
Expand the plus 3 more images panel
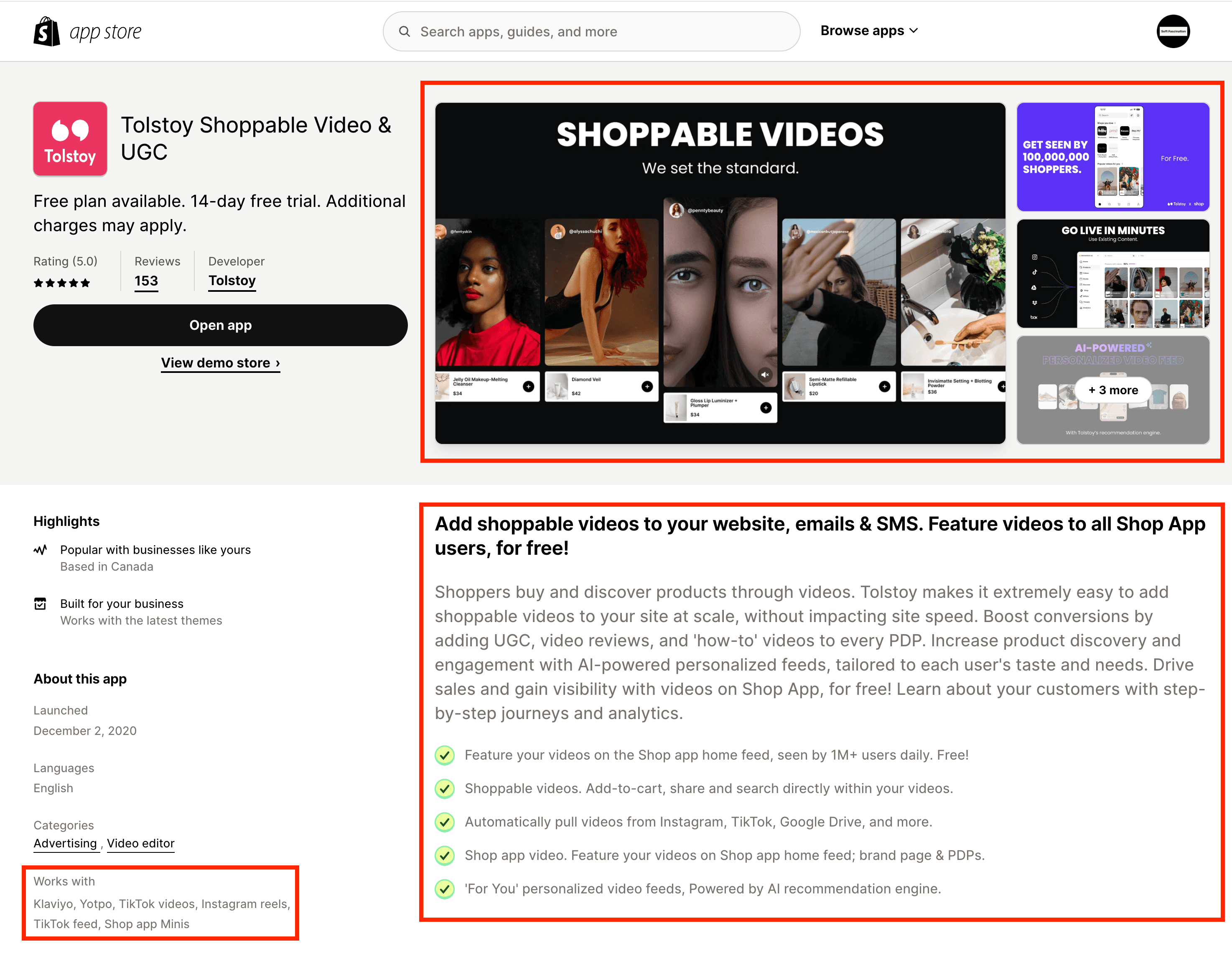1112,389
